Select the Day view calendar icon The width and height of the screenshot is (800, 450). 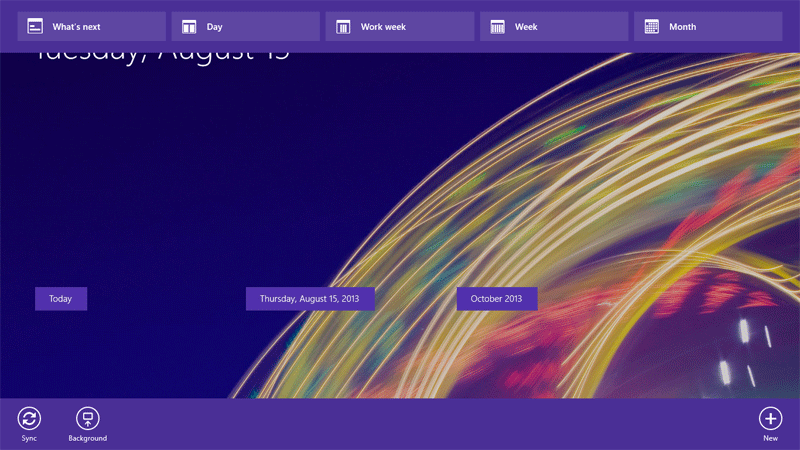(x=189, y=27)
